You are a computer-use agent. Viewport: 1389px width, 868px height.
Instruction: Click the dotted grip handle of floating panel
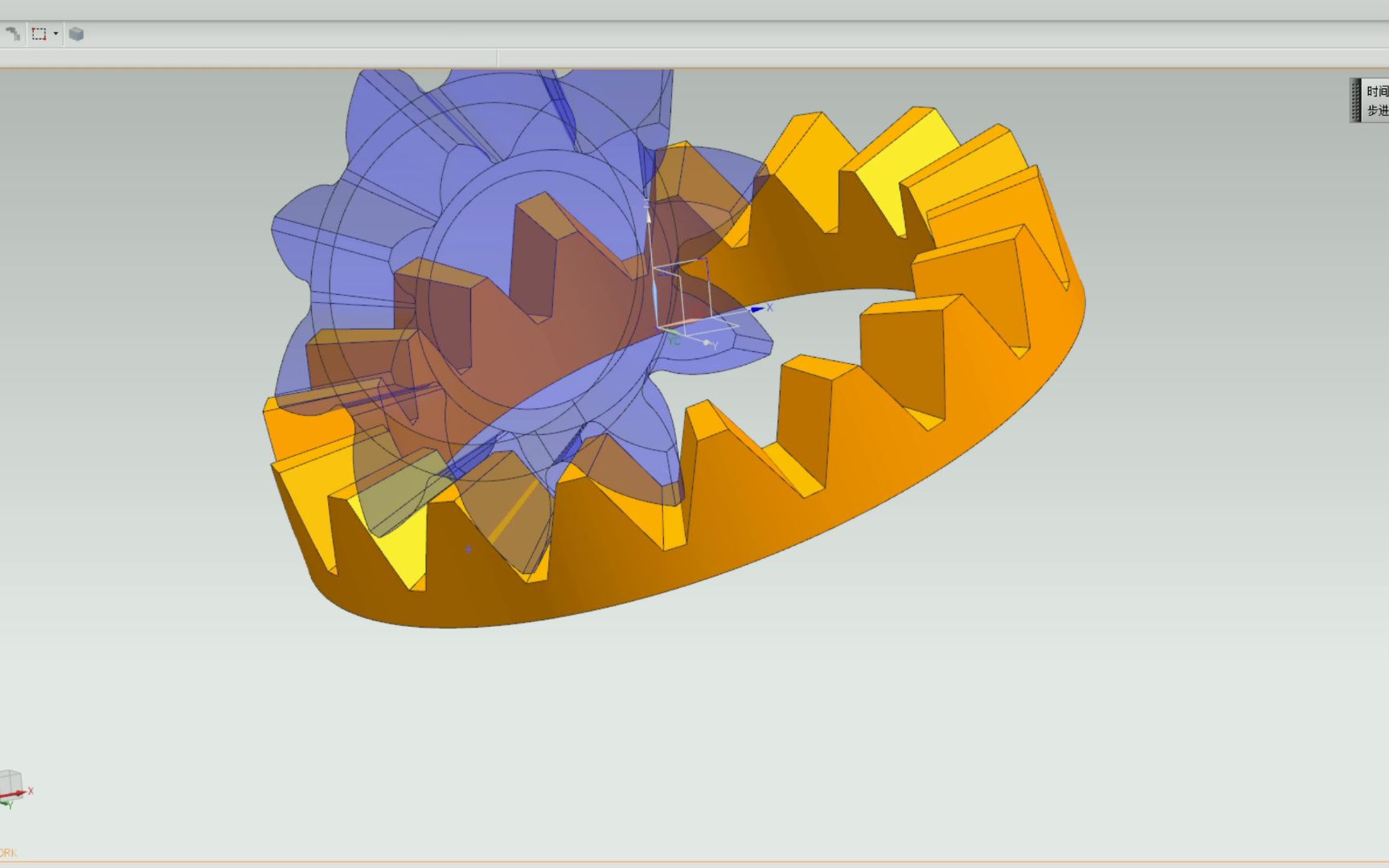tap(1356, 100)
